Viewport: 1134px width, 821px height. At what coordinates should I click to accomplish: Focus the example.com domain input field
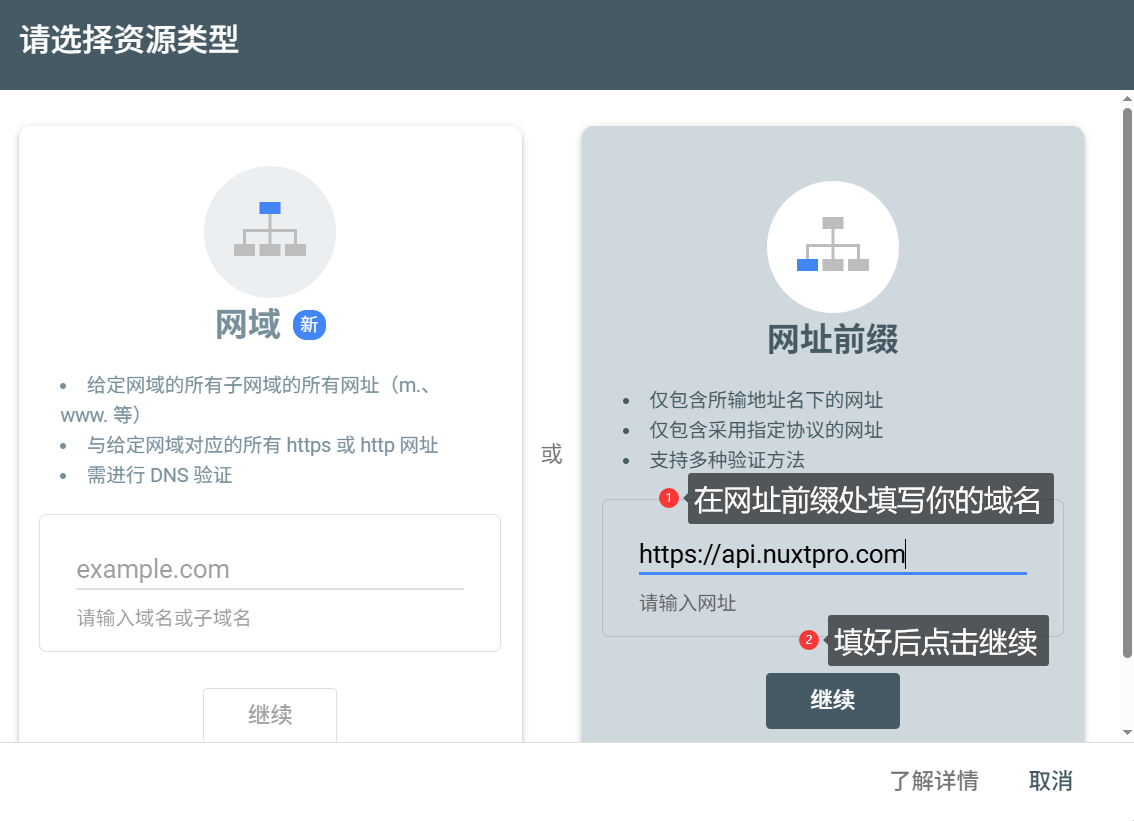(270, 570)
